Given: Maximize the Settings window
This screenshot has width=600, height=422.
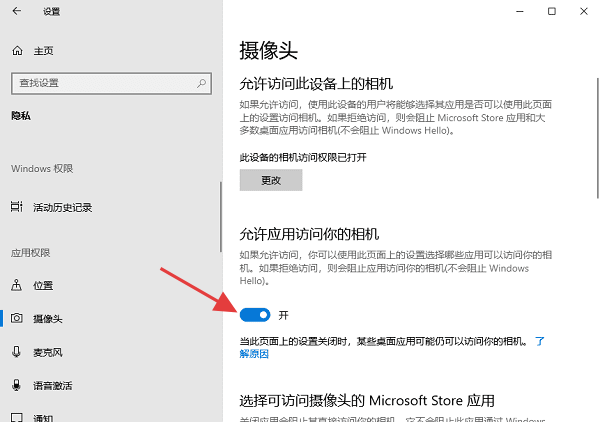Looking at the screenshot, I should [551, 12].
